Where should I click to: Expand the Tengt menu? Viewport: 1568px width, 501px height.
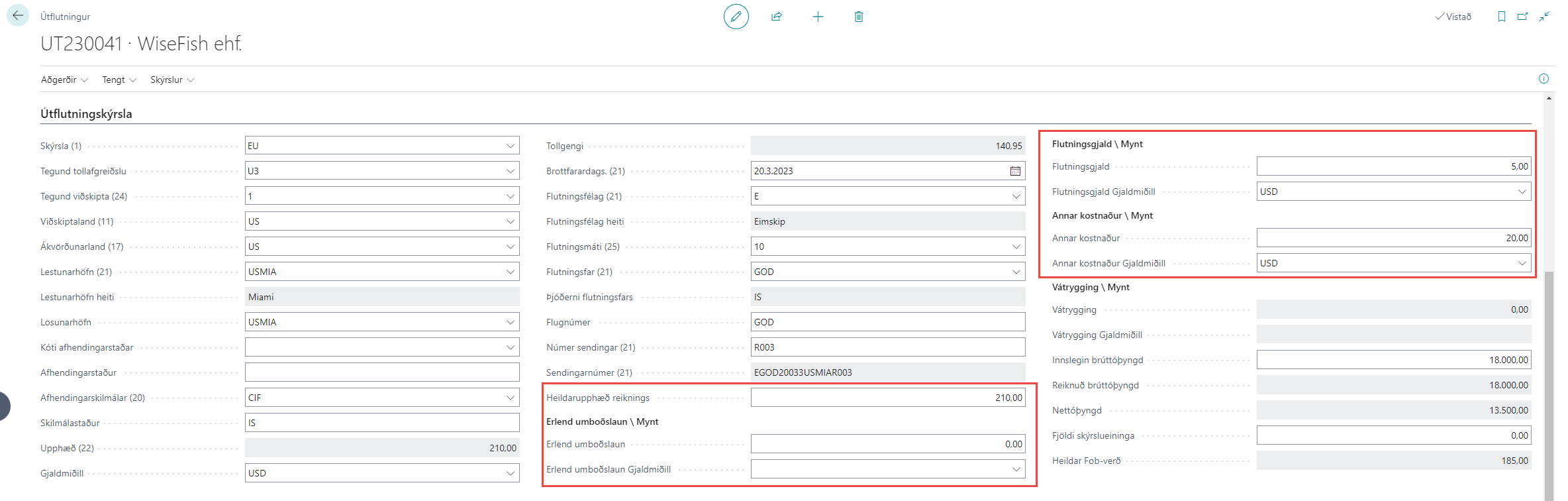tap(119, 80)
